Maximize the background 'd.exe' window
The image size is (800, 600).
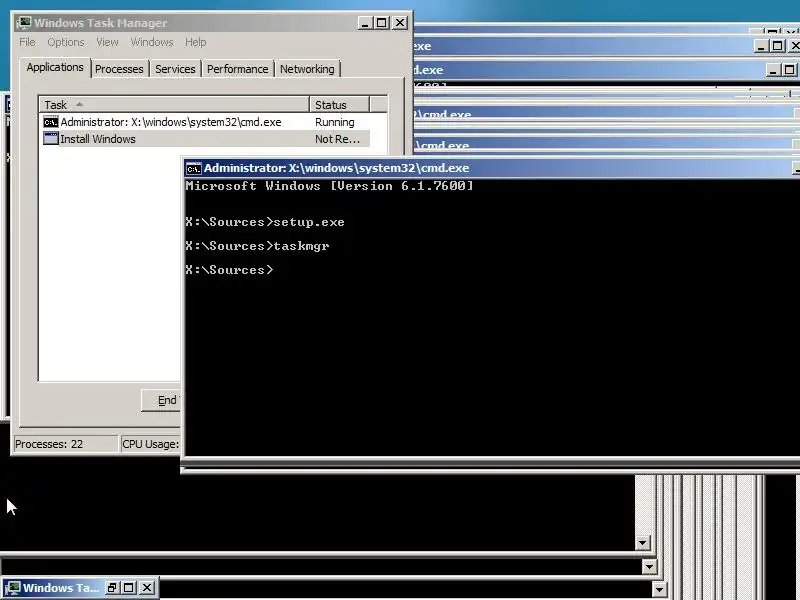click(789, 70)
